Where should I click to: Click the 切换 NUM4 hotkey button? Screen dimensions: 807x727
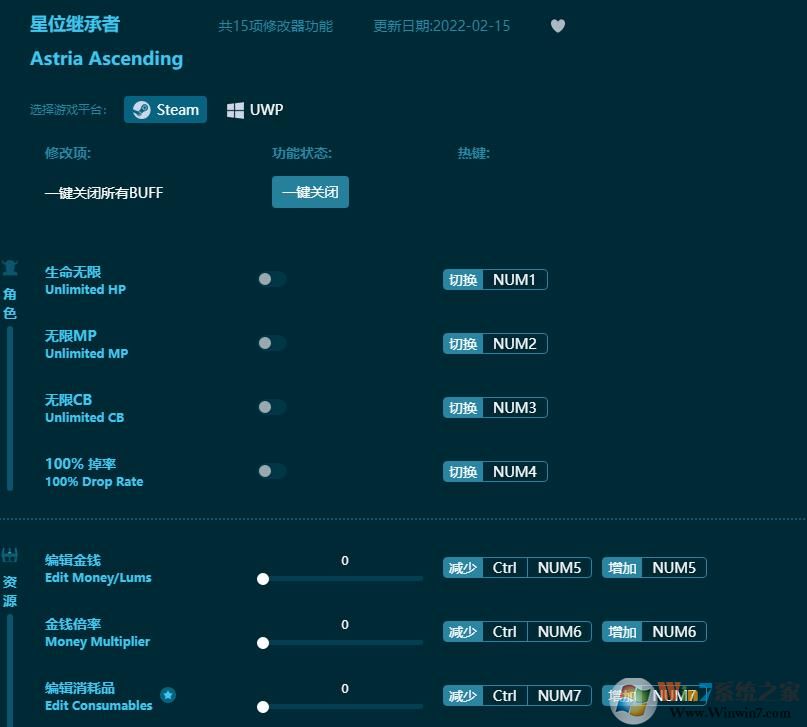click(494, 471)
